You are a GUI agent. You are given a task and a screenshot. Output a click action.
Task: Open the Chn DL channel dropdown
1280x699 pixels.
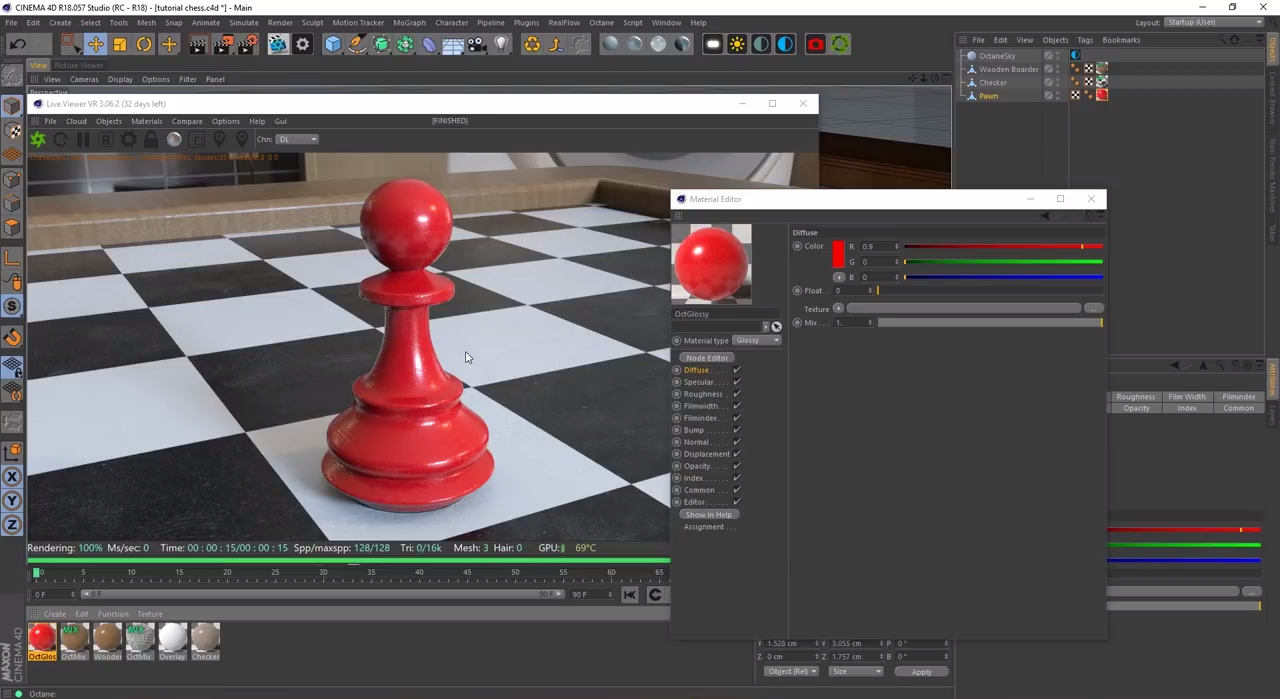point(297,140)
